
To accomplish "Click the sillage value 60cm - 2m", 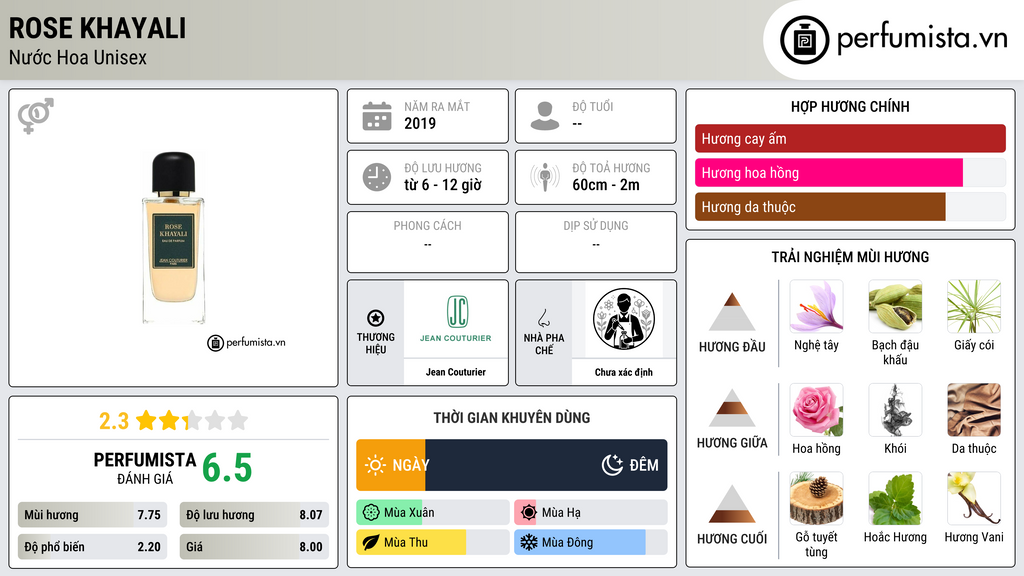I will (x=606, y=185).
